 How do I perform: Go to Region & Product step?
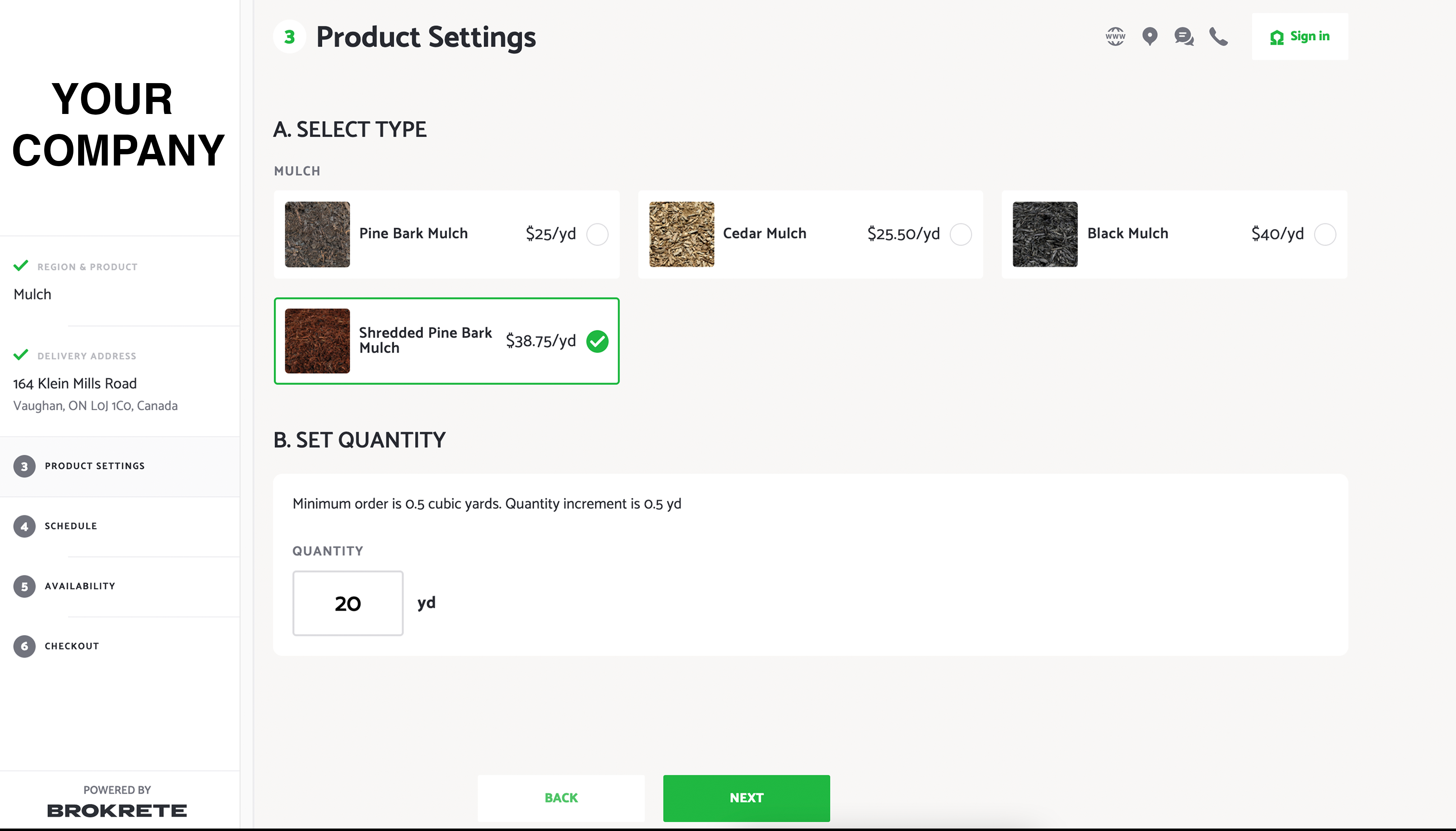87,266
